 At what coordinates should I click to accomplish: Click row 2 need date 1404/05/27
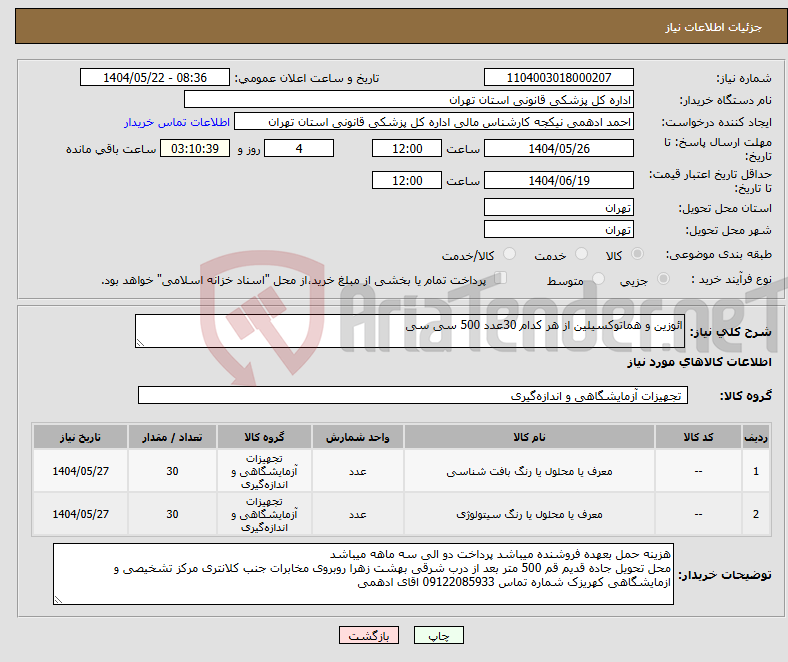[x=80, y=514]
